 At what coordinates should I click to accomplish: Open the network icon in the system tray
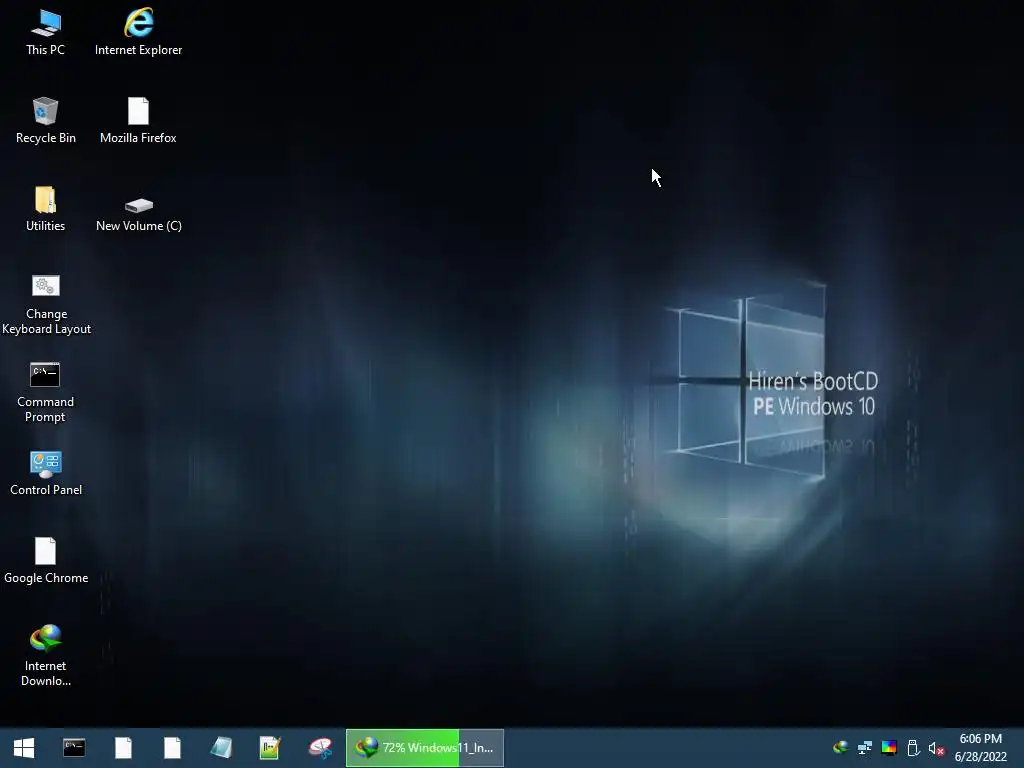point(865,747)
